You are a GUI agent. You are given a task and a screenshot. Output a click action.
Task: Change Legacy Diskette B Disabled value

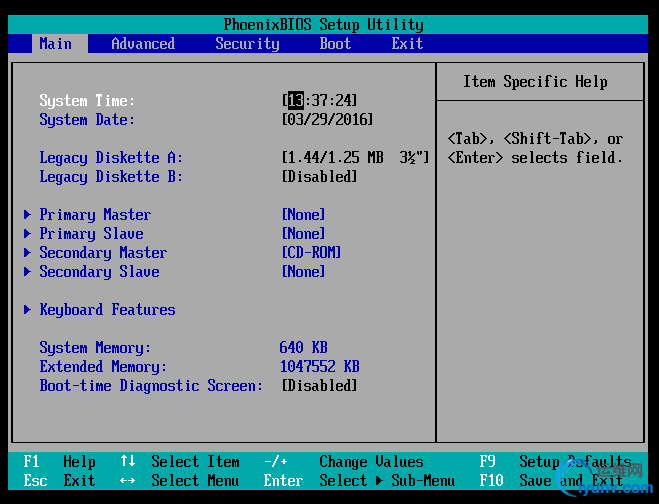click(319, 177)
